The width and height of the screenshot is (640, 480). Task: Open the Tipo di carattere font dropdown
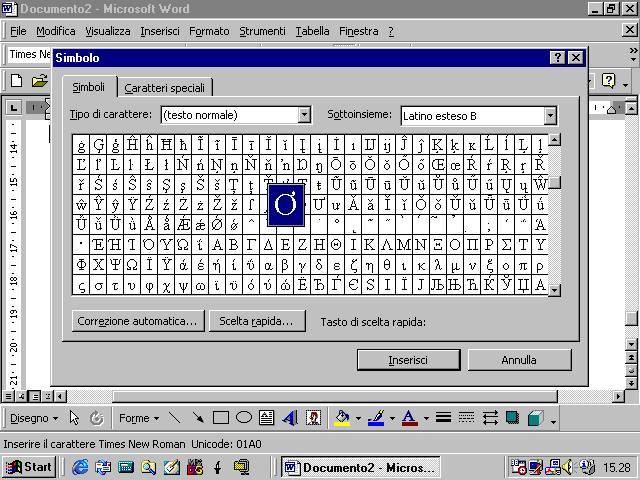304,115
